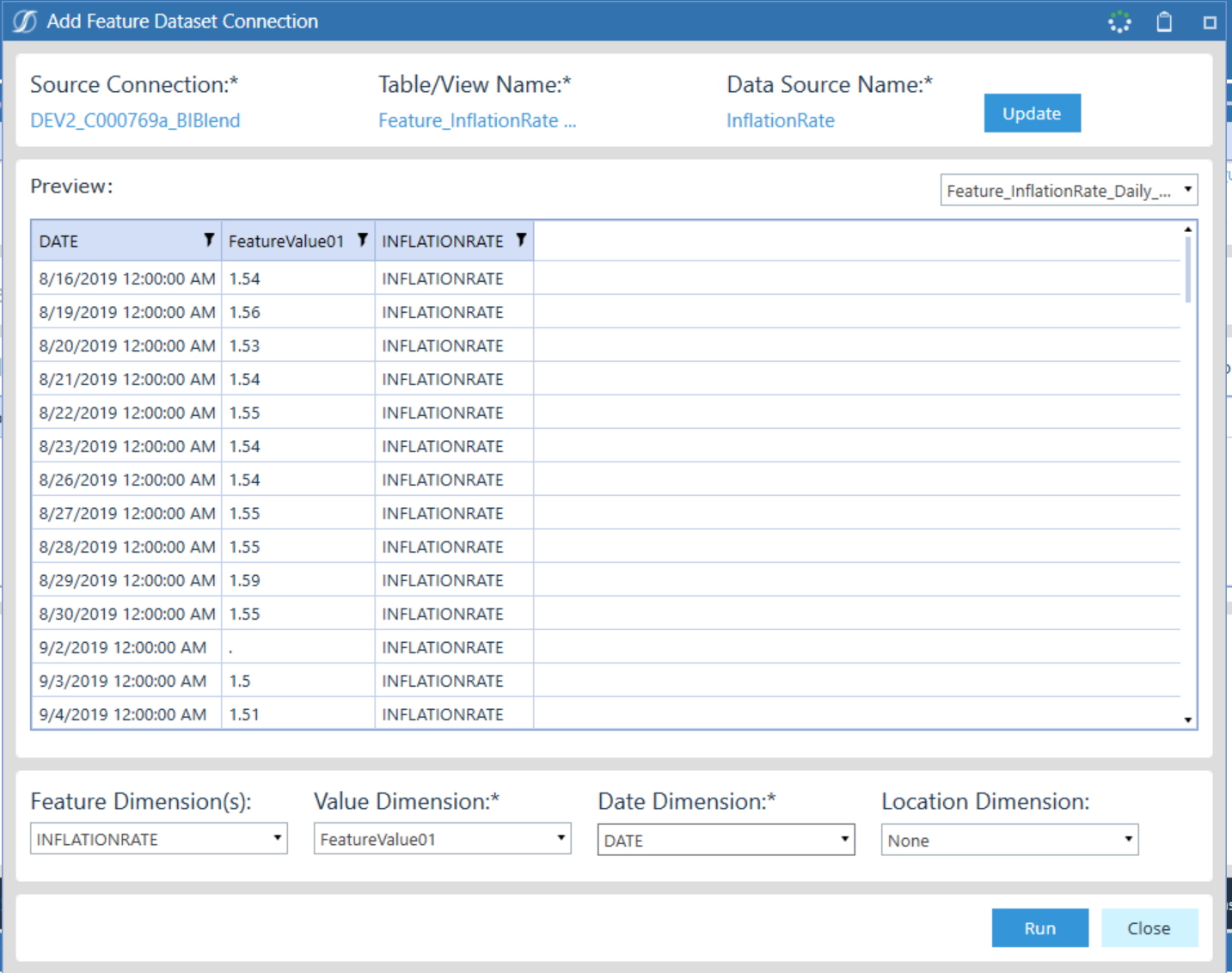The height and width of the screenshot is (973, 1232).
Task: Select the 8/30/2019 12:00:00 AM date cell
Action: click(127, 614)
